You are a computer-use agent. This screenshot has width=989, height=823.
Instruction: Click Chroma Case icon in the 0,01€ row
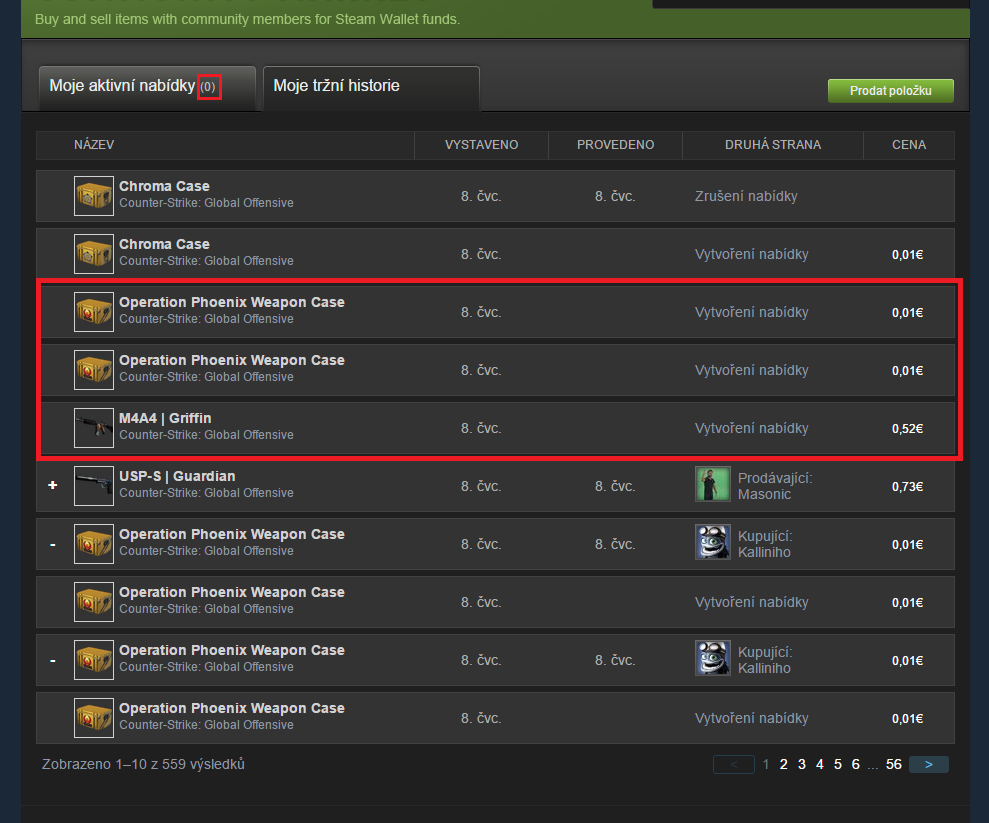click(94, 254)
